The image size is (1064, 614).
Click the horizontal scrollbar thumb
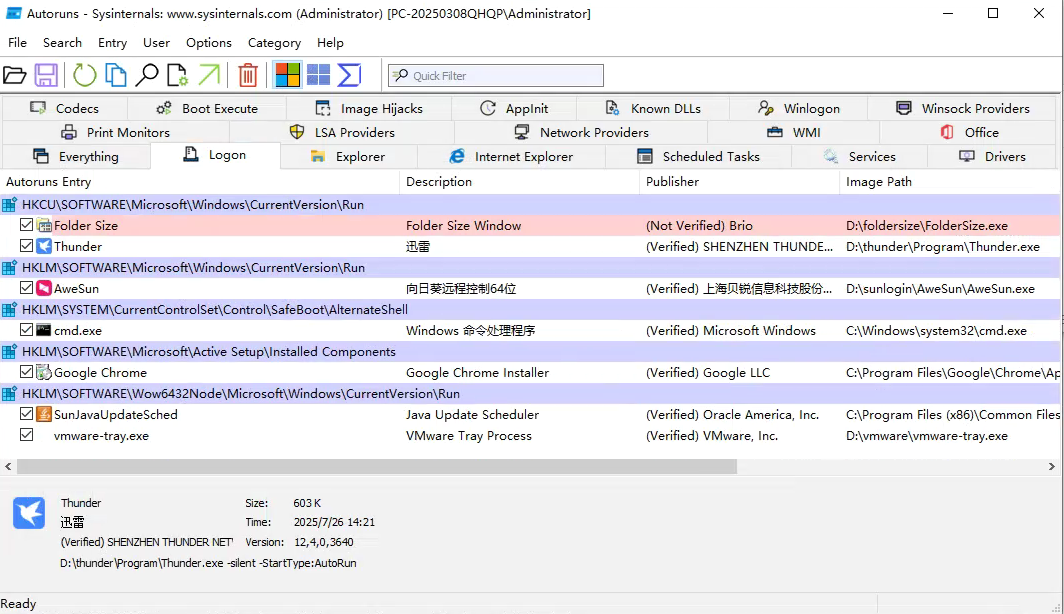click(377, 467)
